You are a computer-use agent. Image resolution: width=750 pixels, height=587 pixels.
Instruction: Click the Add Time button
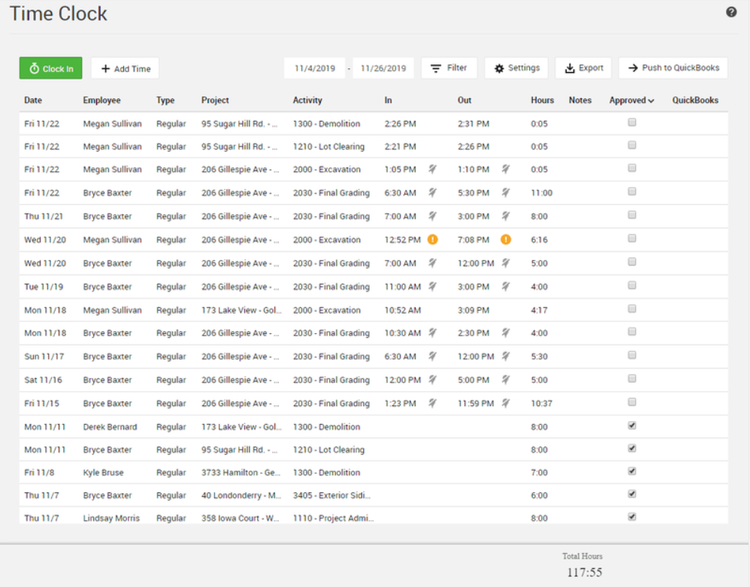[125, 69]
